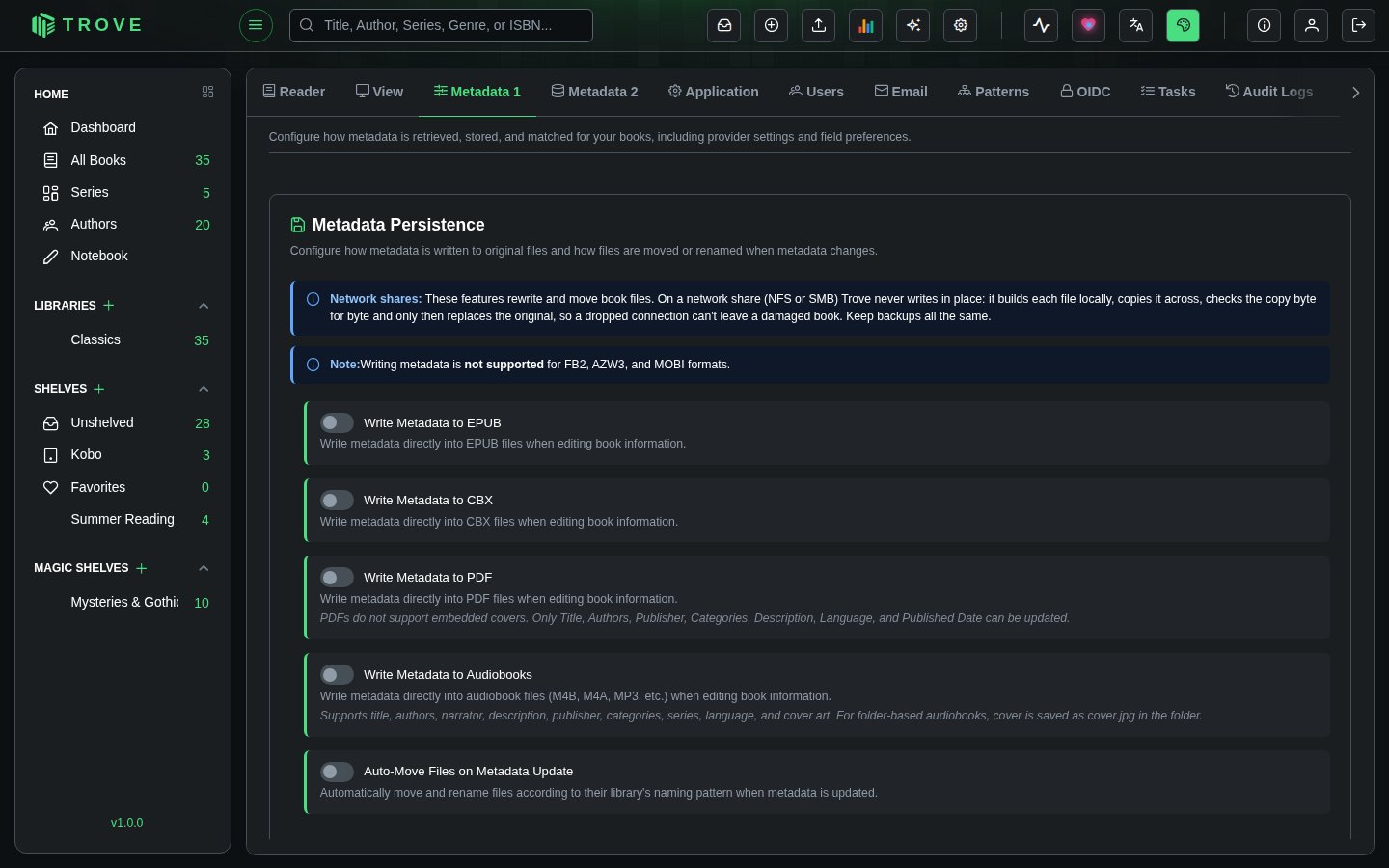This screenshot has width=1389, height=868.
Task: Open the Patterns tab
Action: pos(994,92)
